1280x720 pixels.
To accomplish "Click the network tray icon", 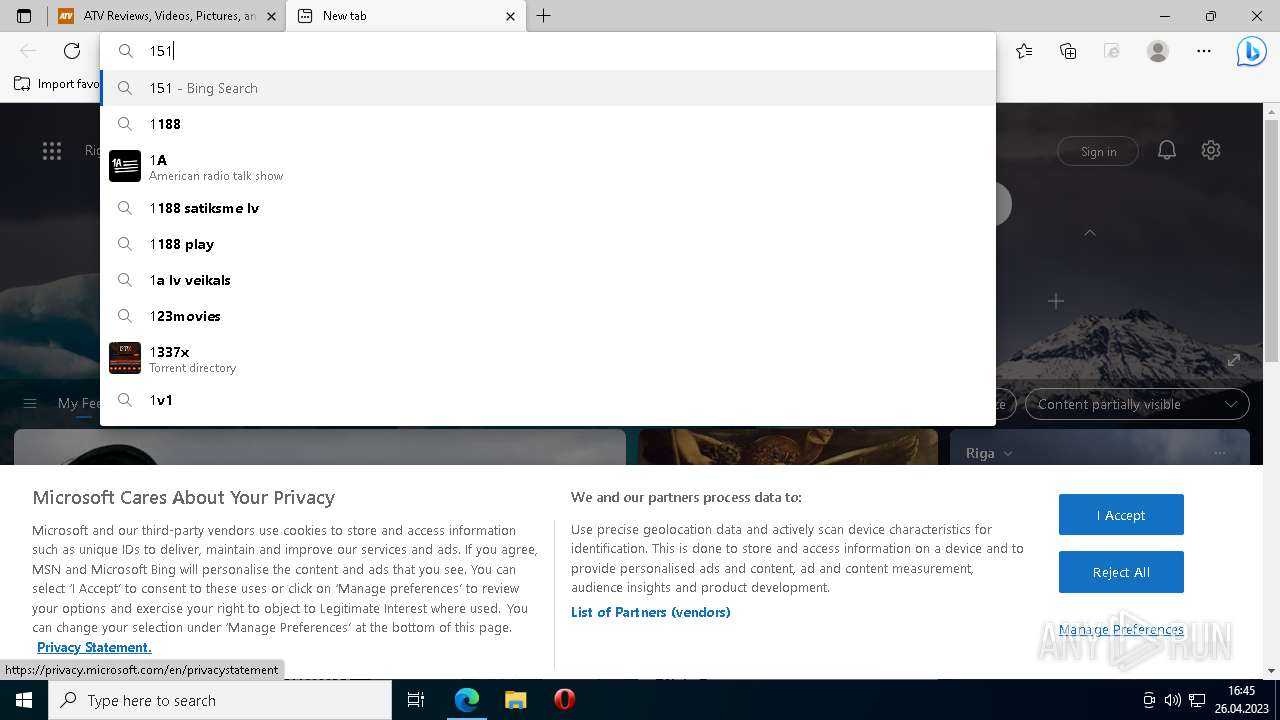I will click(x=1196, y=700).
